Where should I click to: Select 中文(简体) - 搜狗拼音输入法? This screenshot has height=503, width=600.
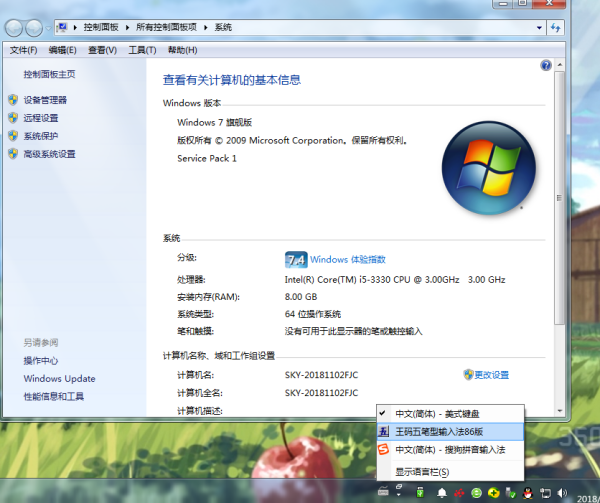(x=450, y=450)
